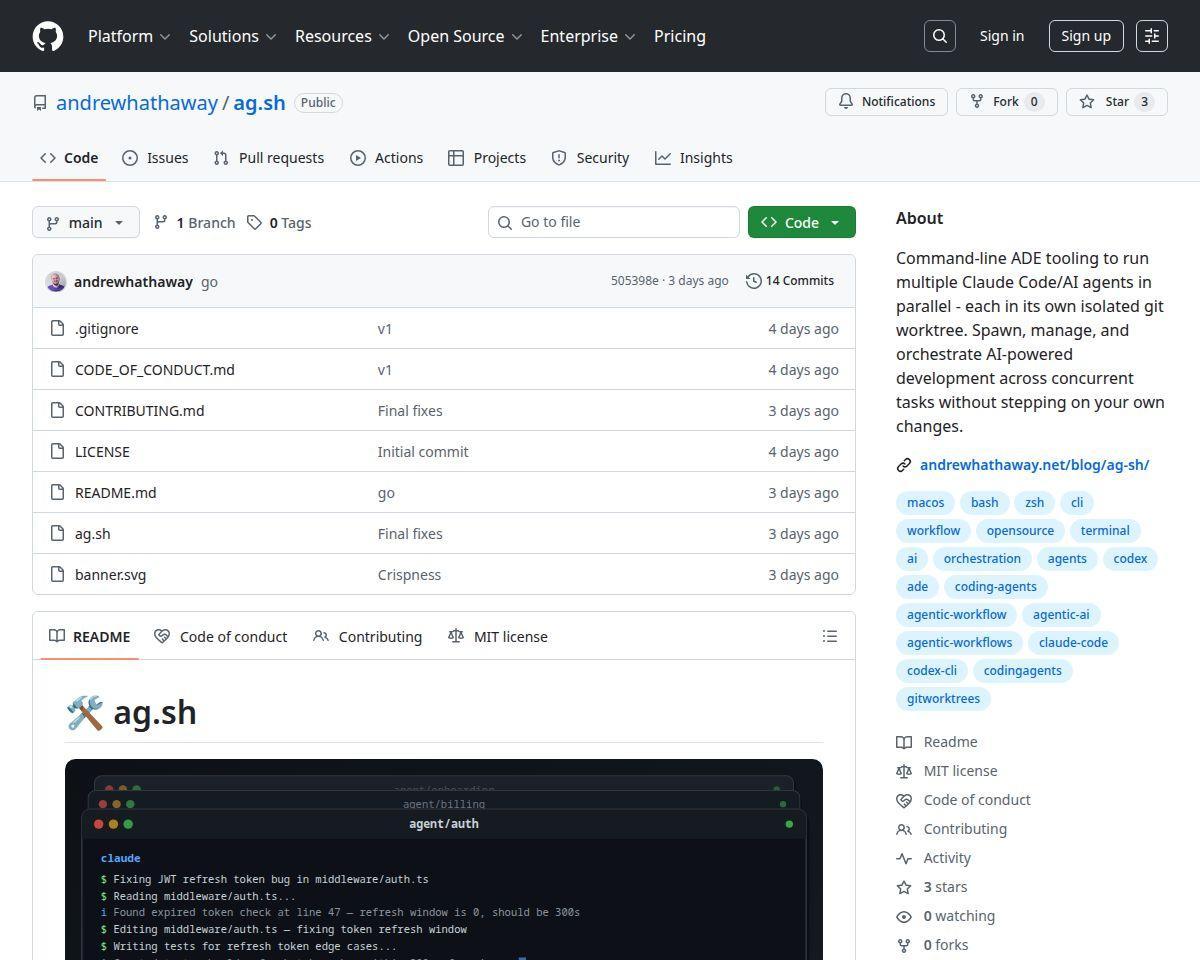The image size is (1200, 960).
Task: Open search using the magnifier icon
Action: pos(938,36)
